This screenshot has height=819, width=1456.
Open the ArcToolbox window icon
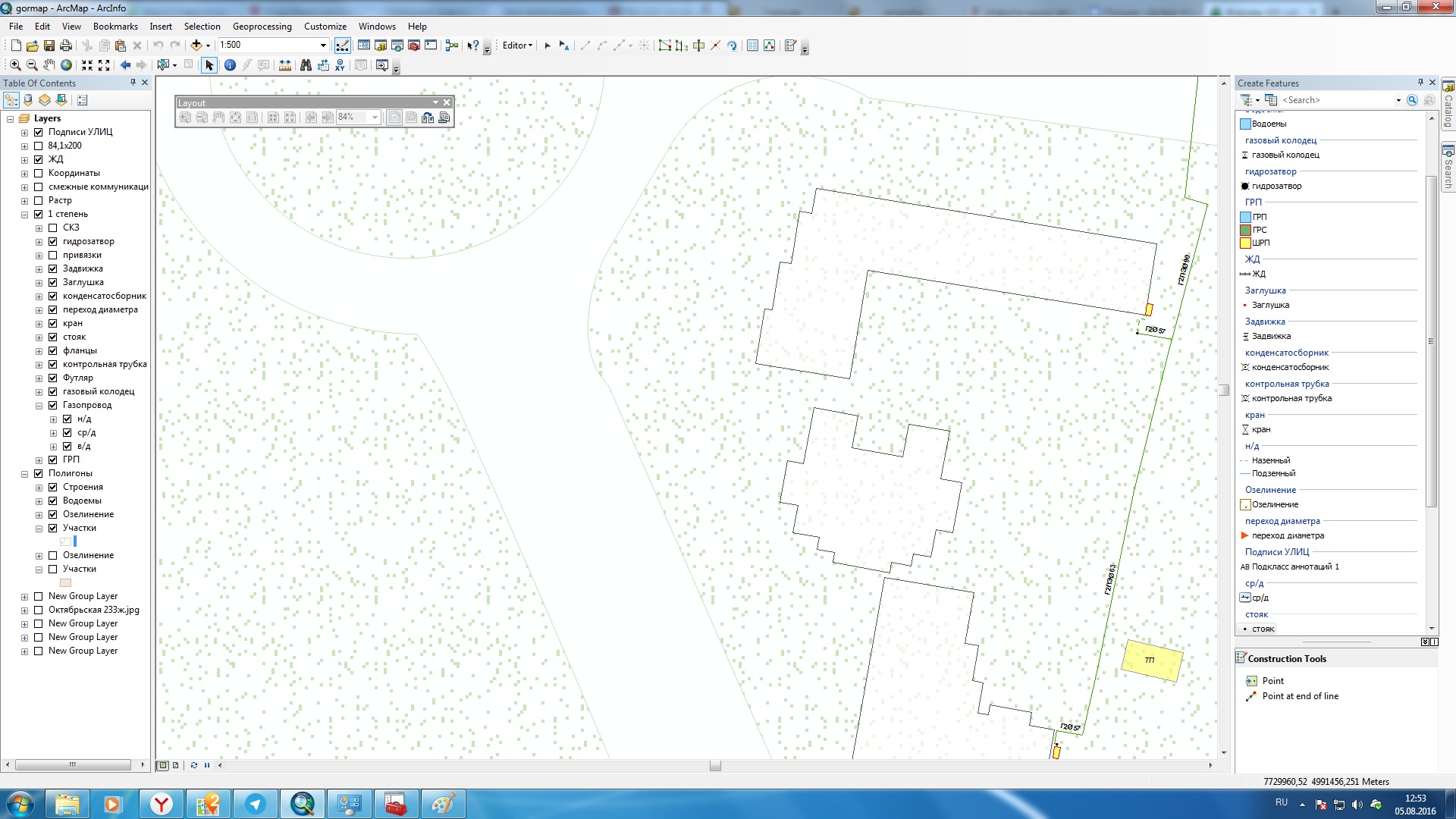pyautogui.click(x=414, y=45)
